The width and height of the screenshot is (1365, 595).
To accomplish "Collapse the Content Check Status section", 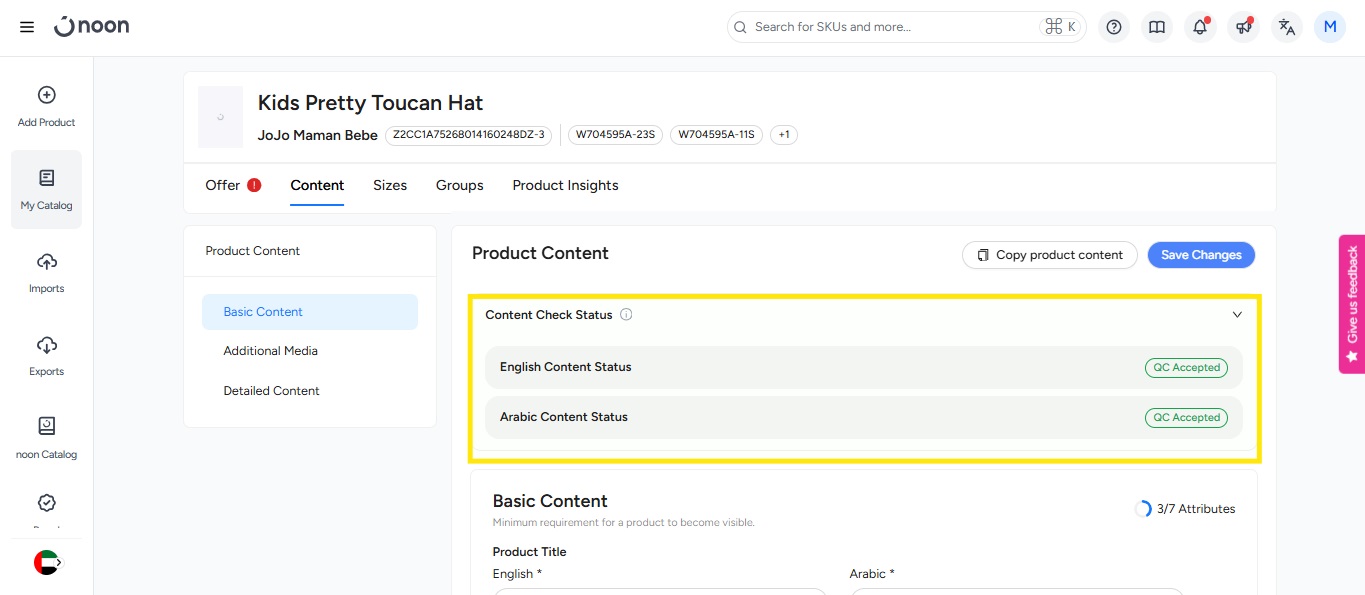I will (x=1237, y=315).
